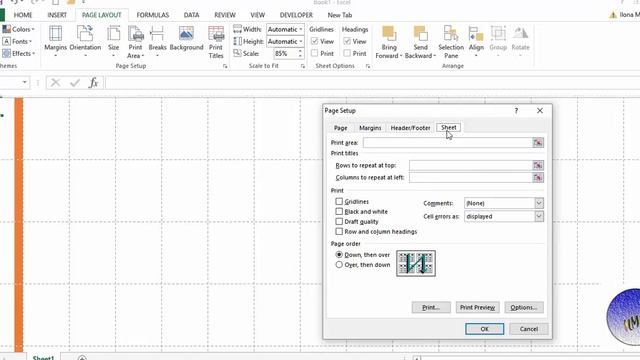Click the Print Preview button
This screenshot has width=640, height=360.
point(477,307)
